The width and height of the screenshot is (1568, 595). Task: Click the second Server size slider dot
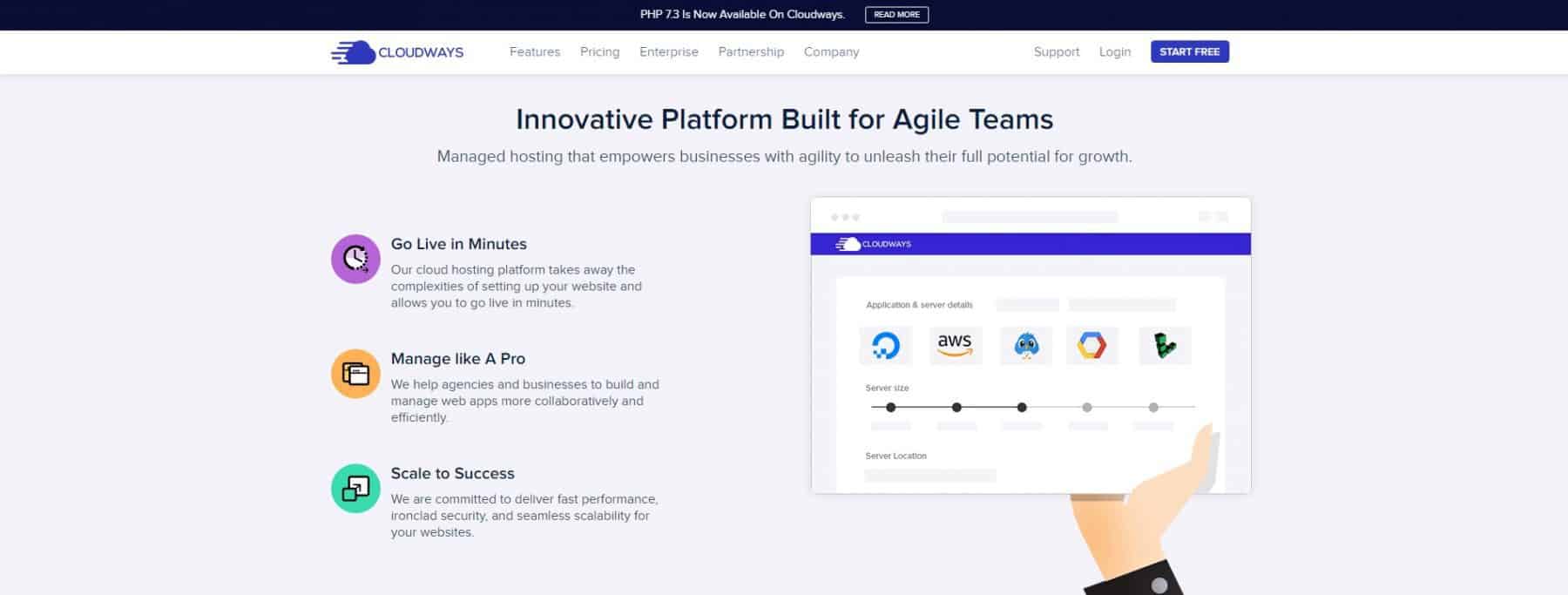click(x=956, y=408)
